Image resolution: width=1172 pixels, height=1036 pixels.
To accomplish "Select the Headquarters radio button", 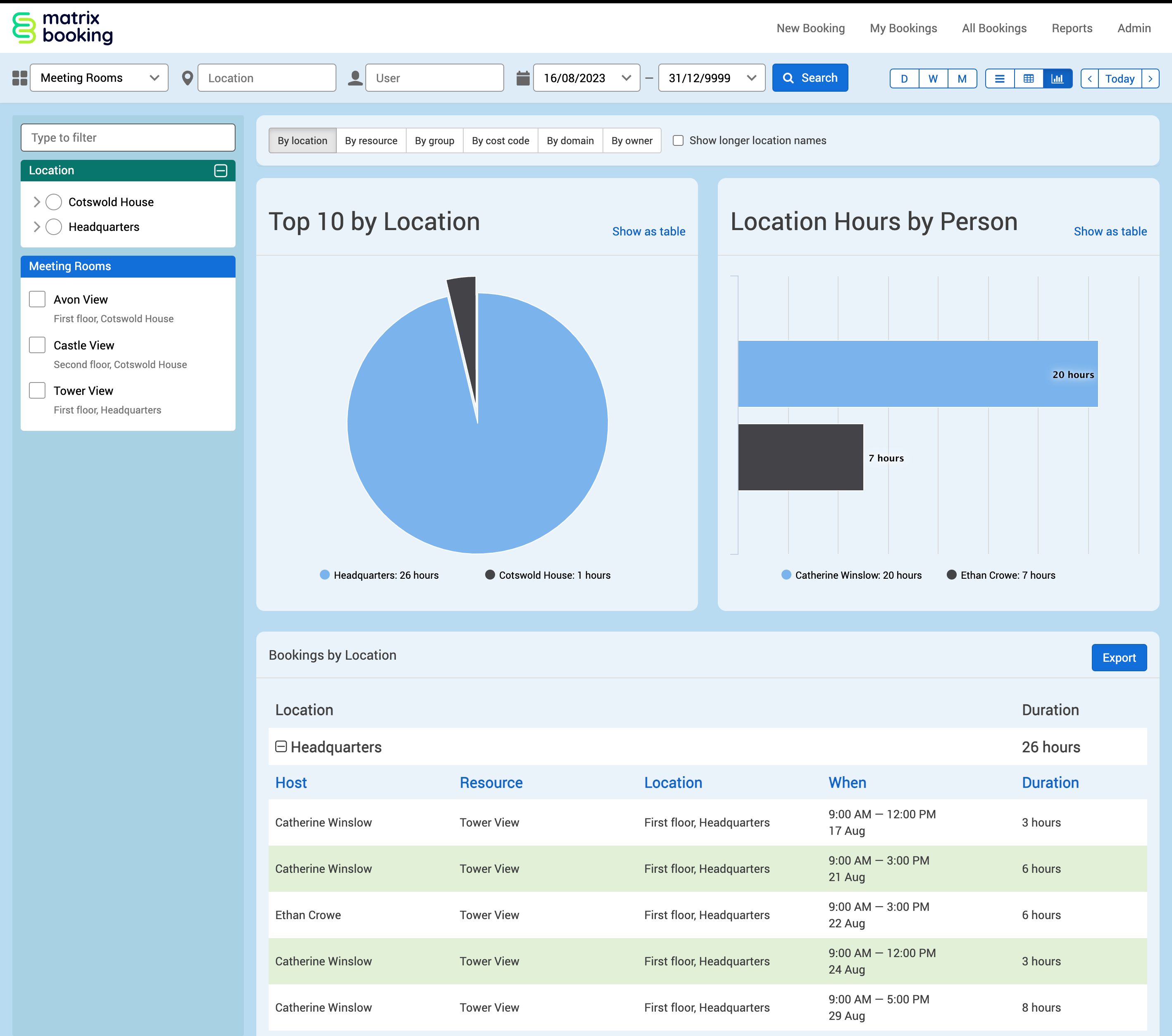I will click(x=54, y=227).
